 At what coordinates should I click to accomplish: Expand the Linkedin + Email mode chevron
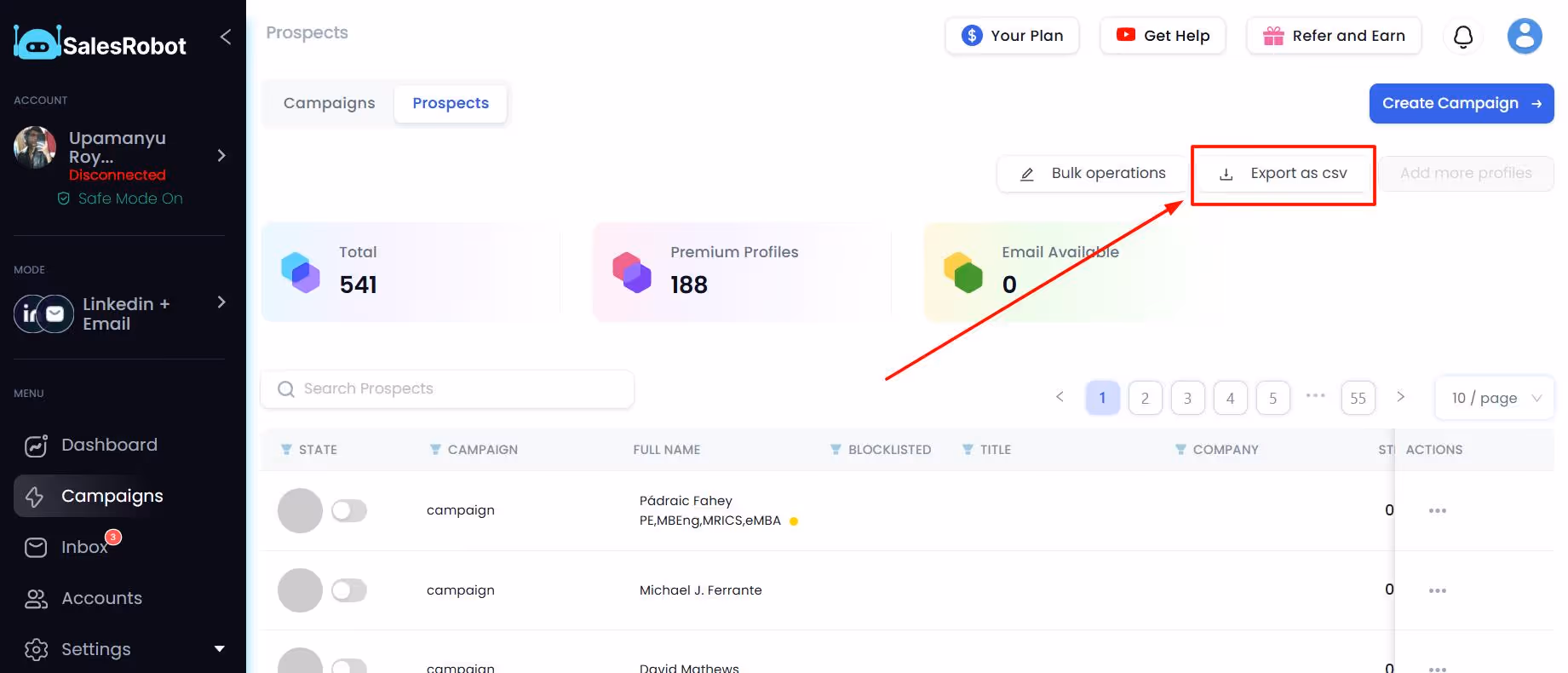pyautogui.click(x=221, y=302)
